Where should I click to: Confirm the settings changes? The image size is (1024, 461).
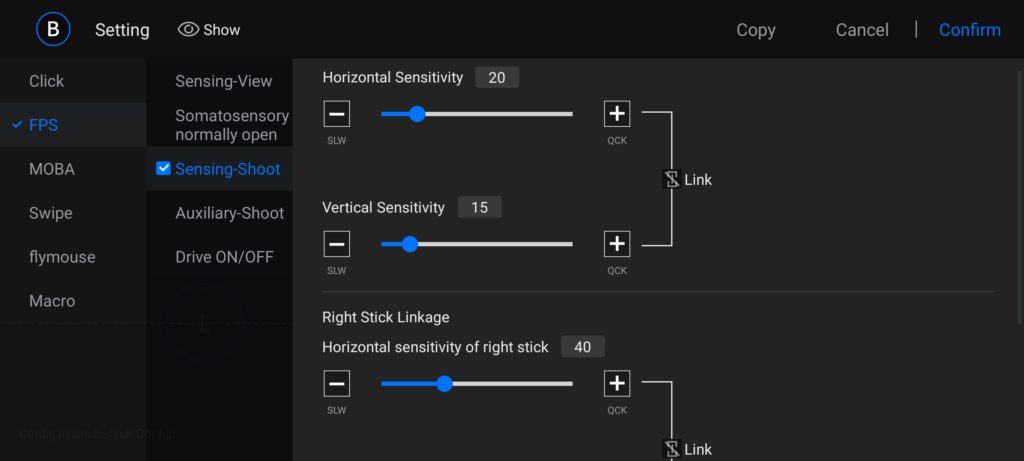969,30
